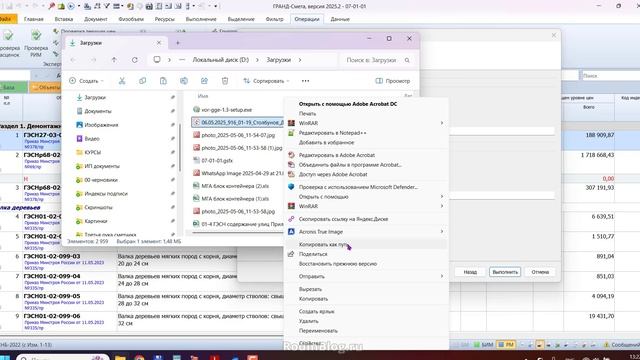Click Rename icon in Explorer toolbar

pyautogui.click(x=184, y=81)
